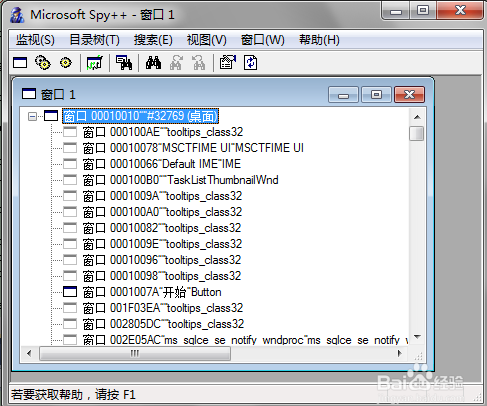Select 窗口 0001009E tooltips_class32
The height and width of the screenshot is (406, 487).
[x=162, y=244]
